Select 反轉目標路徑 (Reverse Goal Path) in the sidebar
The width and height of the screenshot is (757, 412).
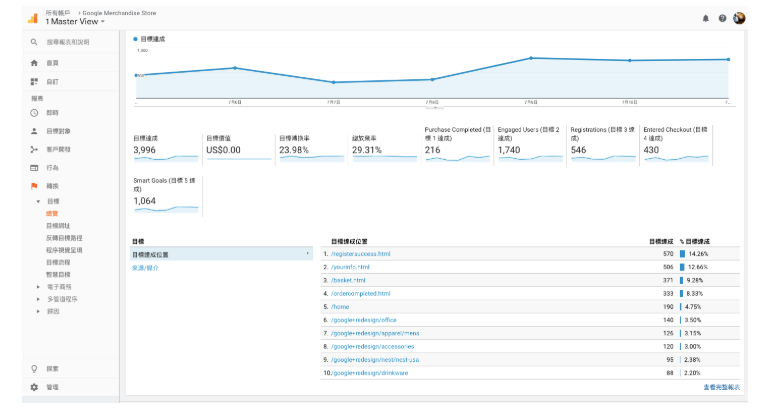click(64, 238)
